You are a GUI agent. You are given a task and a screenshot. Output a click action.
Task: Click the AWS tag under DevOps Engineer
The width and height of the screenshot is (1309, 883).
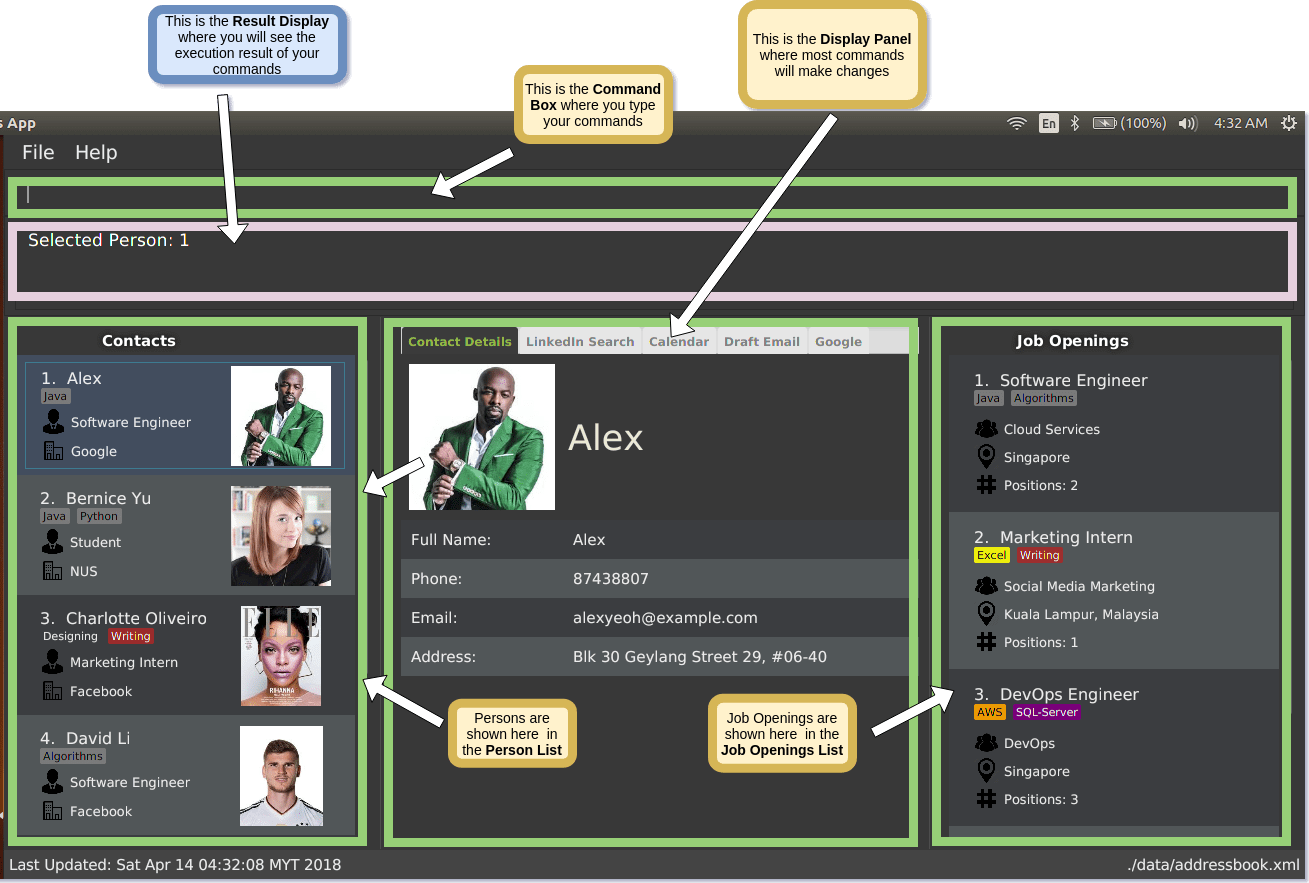pos(989,712)
